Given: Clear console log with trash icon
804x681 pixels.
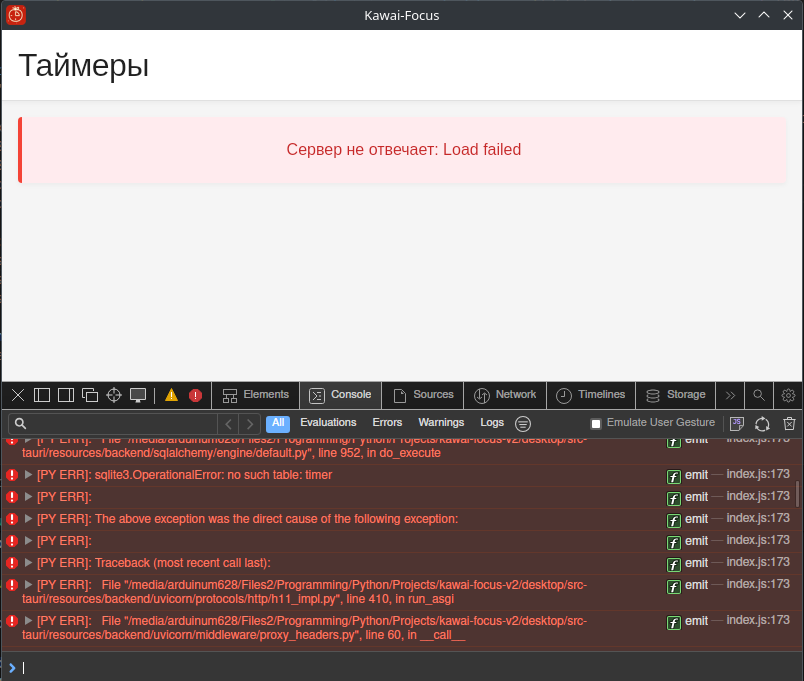Looking at the screenshot, I should (789, 424).
